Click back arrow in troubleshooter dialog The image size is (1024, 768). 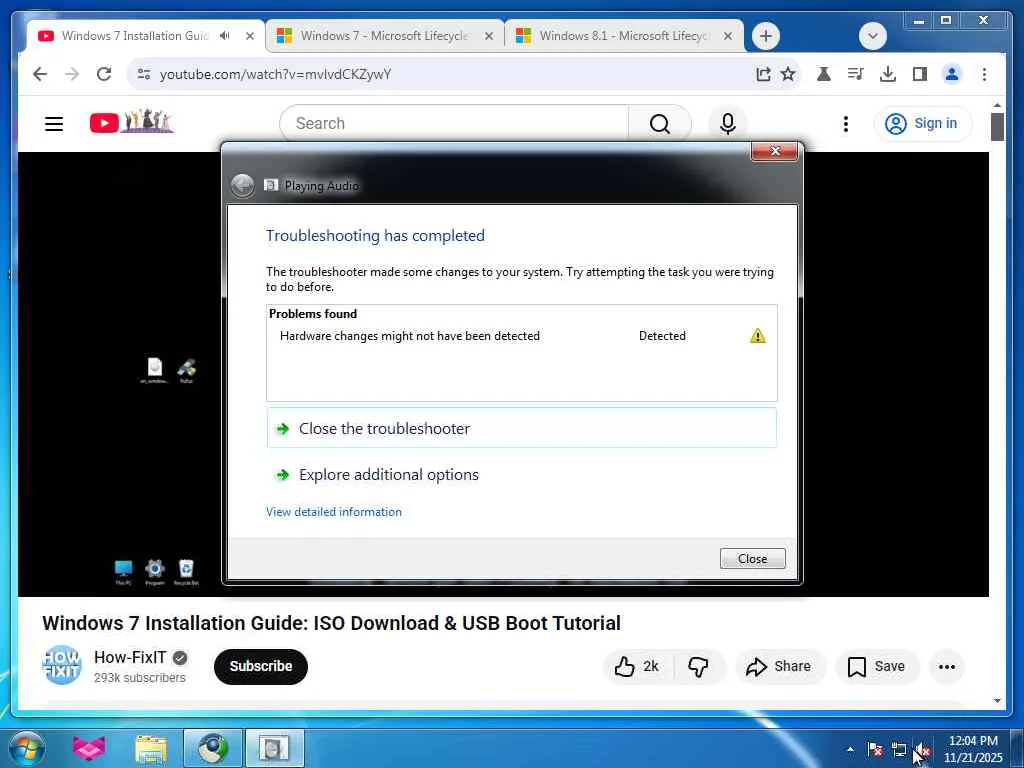click(242, 185)
